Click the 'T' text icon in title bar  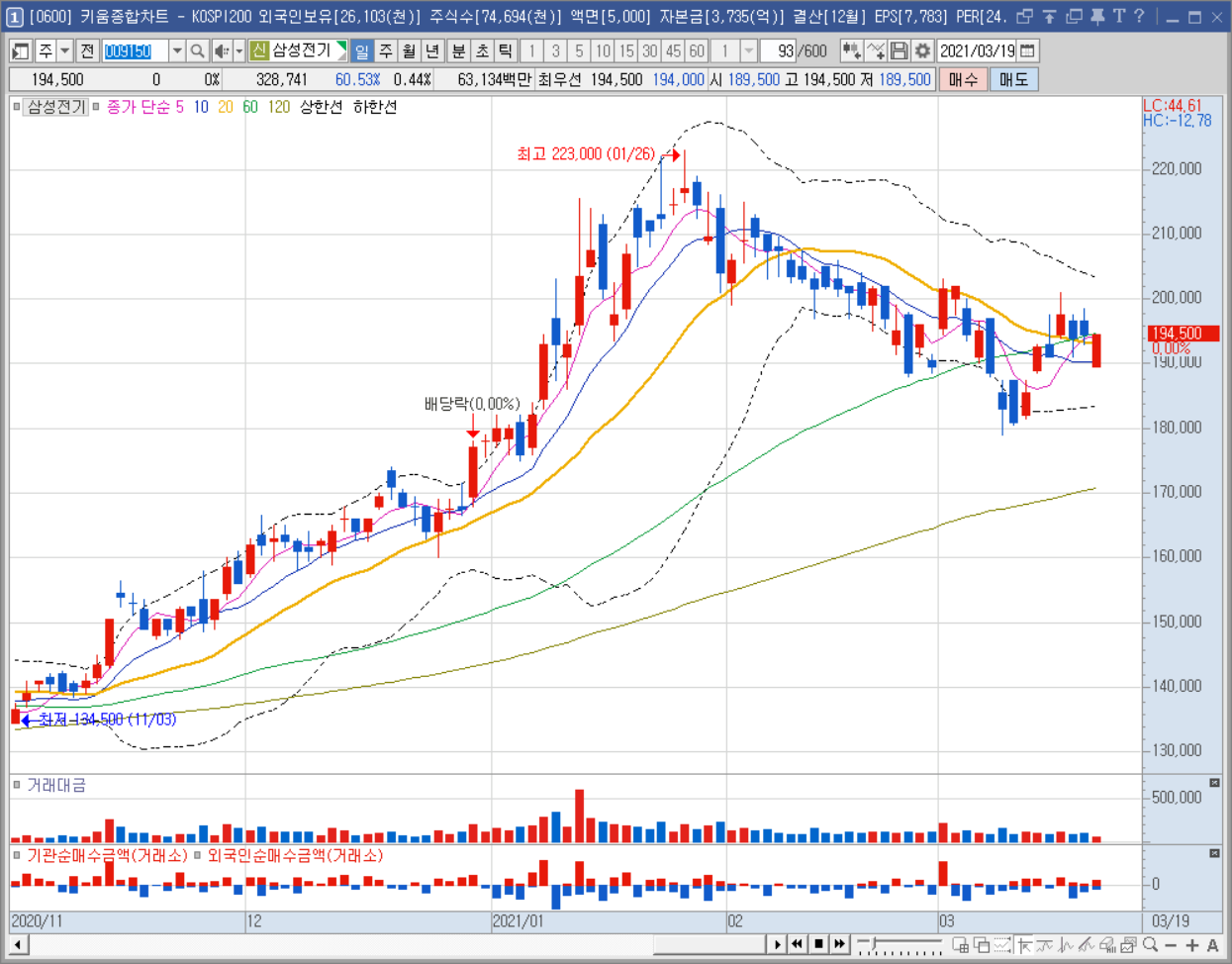click(x=1118, y=17)
